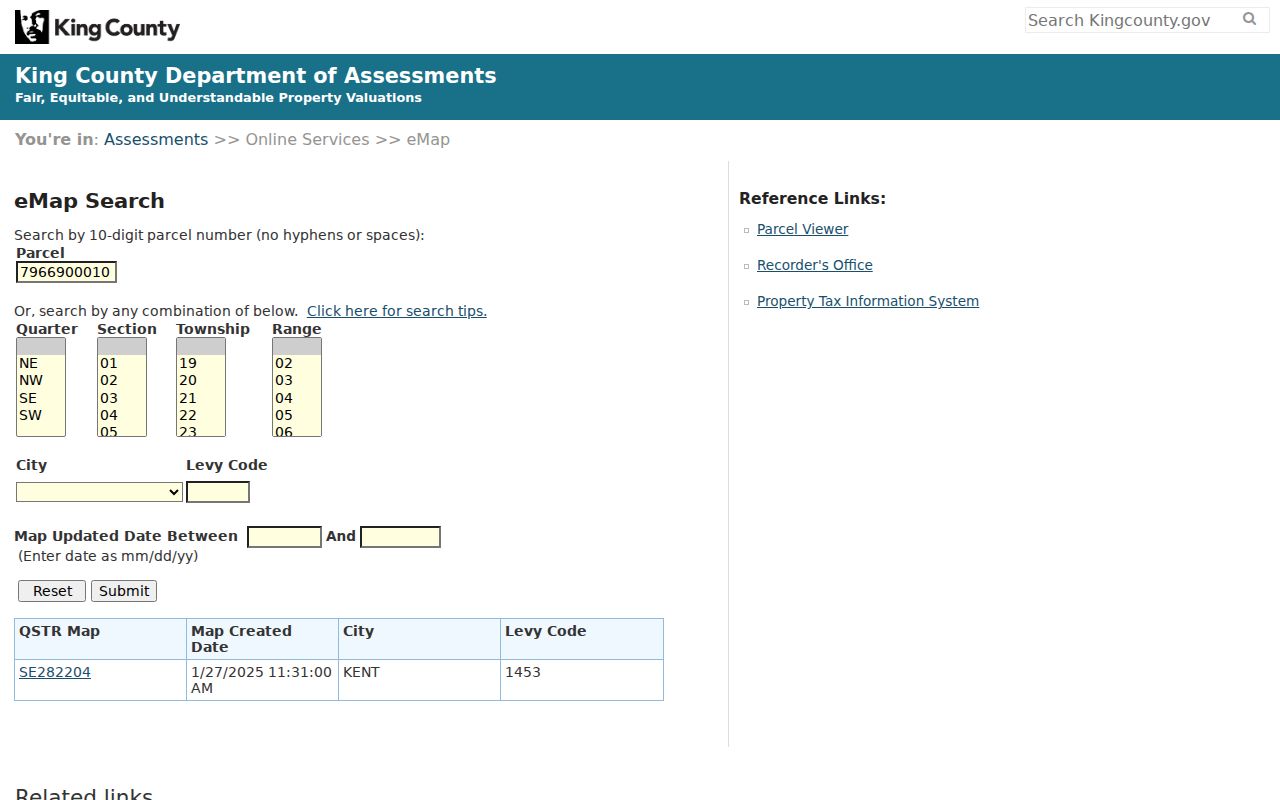This screenshot has width=1280, height=800.
Task: Select SW in the Quarter list
Action: coord(41,415)
